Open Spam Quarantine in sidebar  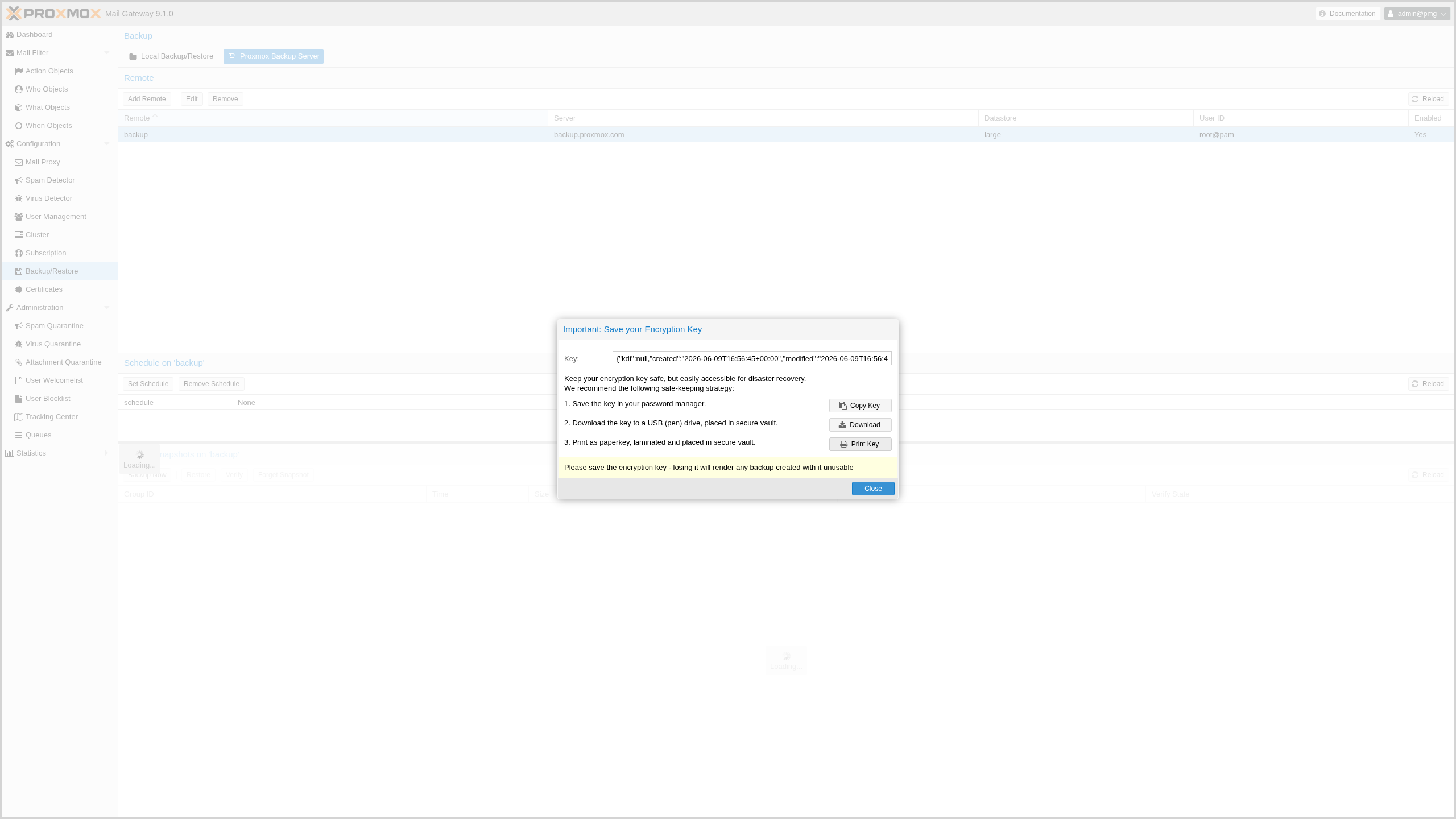[x=59, y=326]
